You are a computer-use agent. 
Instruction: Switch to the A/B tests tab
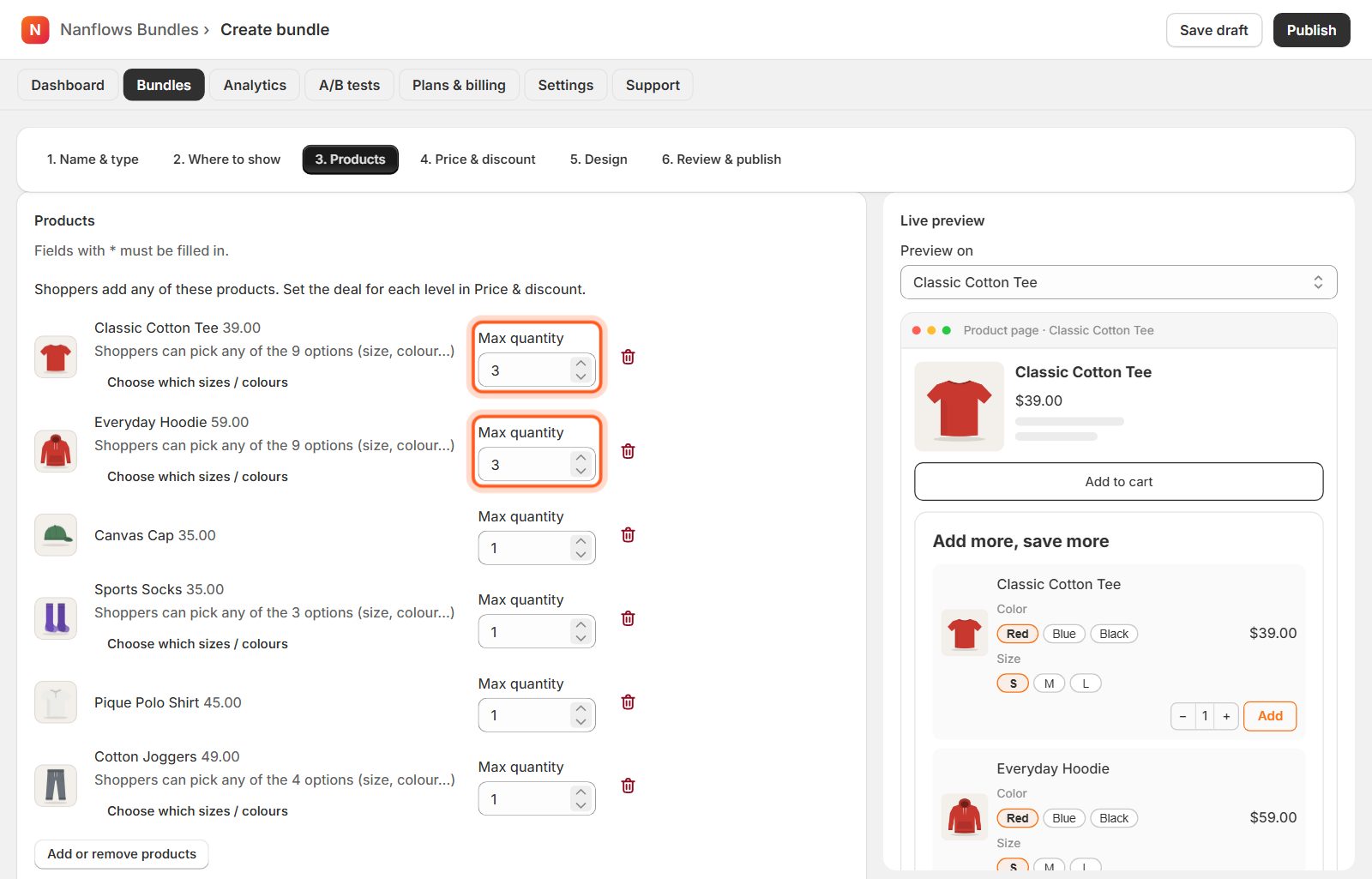coord(349,85)
